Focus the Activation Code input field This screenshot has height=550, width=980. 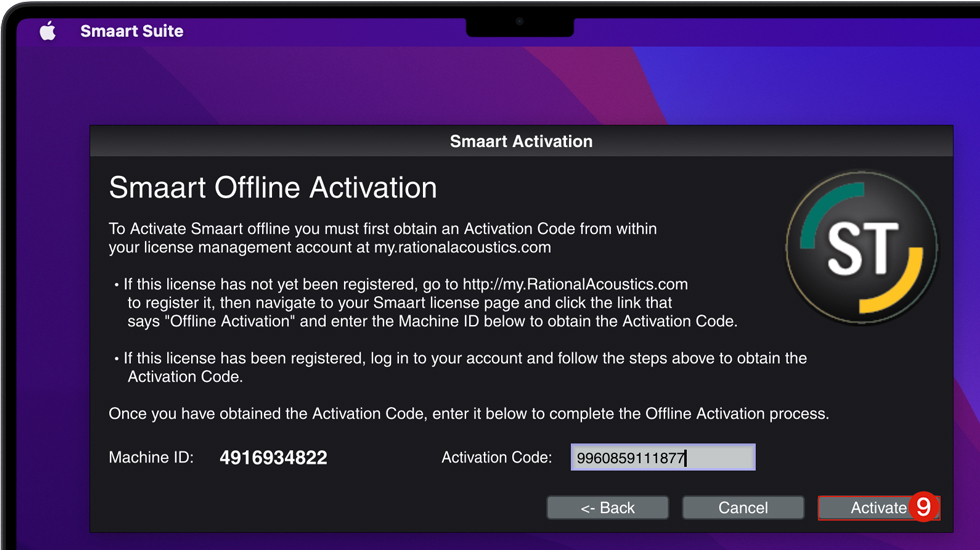pyautogui.click(x=663, y=458)
